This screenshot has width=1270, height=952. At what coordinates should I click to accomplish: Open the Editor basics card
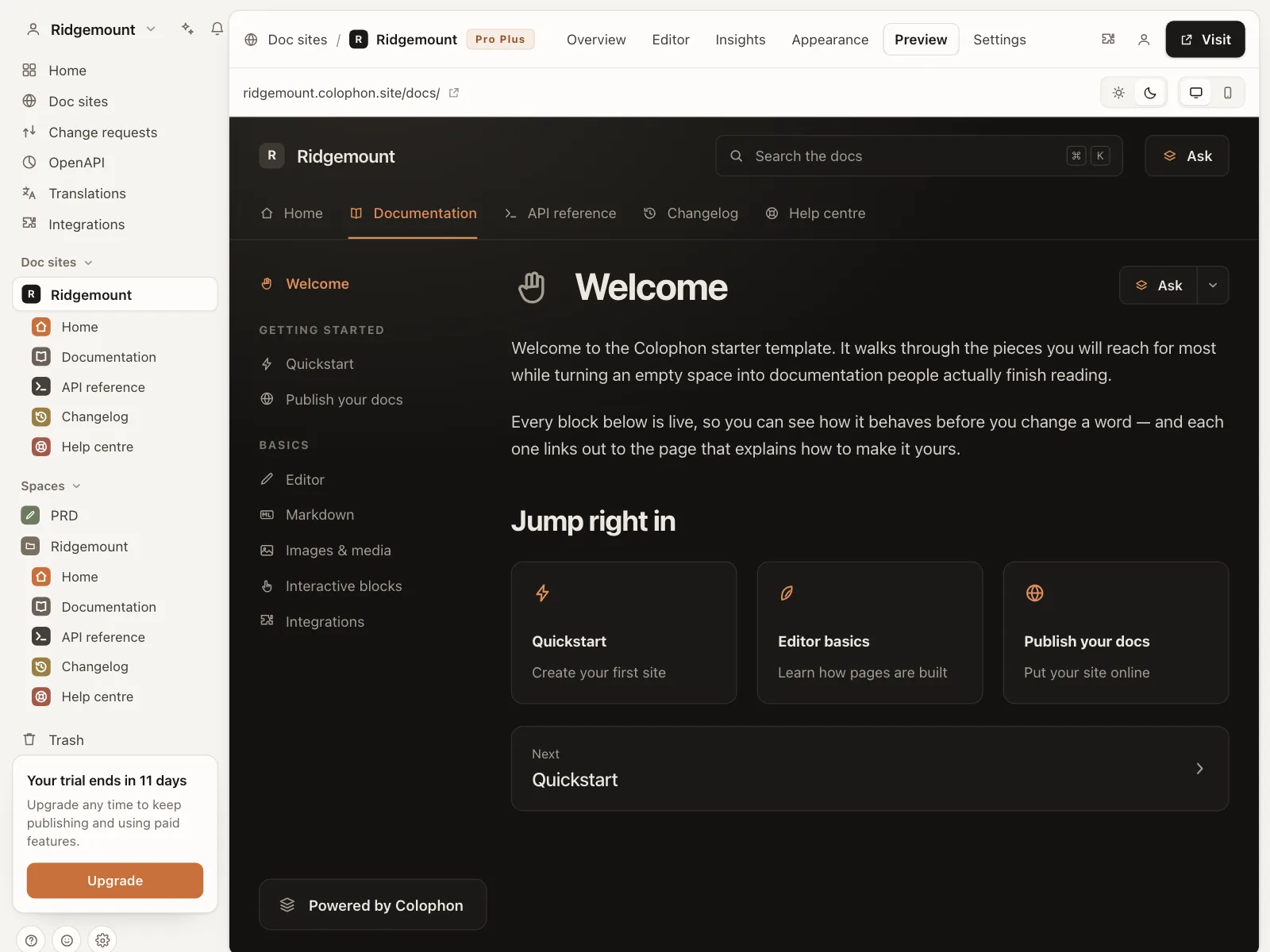870,632
